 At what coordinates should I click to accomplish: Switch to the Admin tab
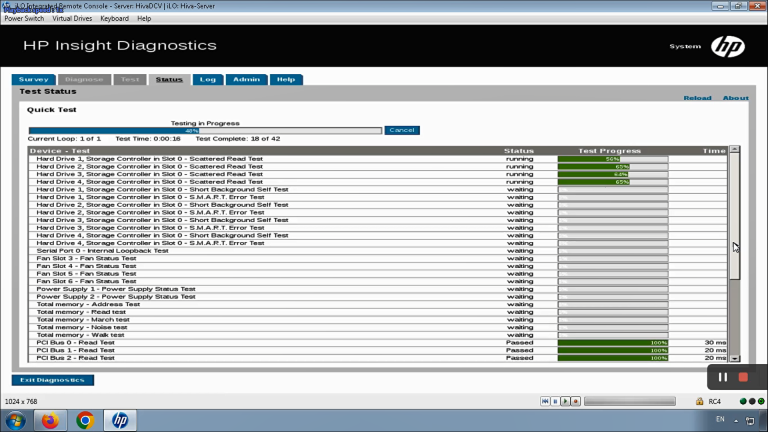tap(246, 79)
